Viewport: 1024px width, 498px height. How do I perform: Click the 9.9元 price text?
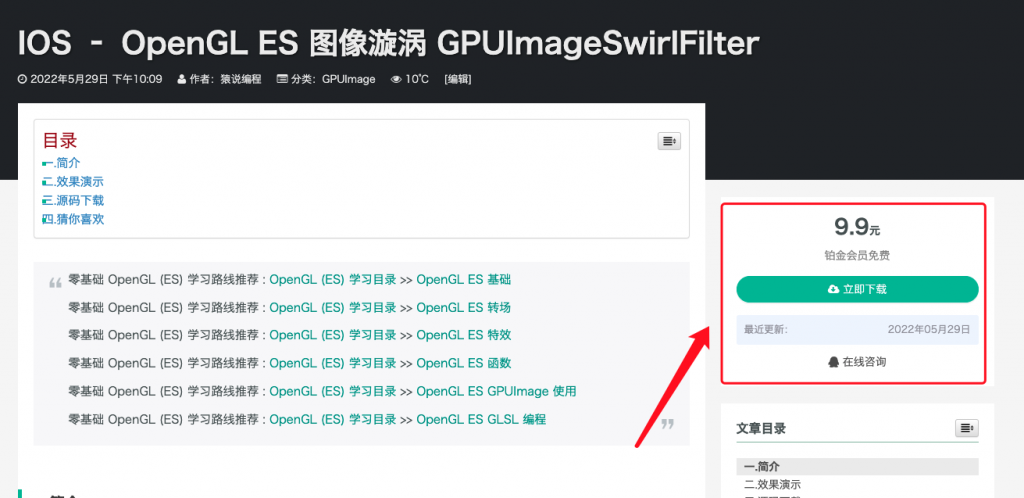pos(857,227)
